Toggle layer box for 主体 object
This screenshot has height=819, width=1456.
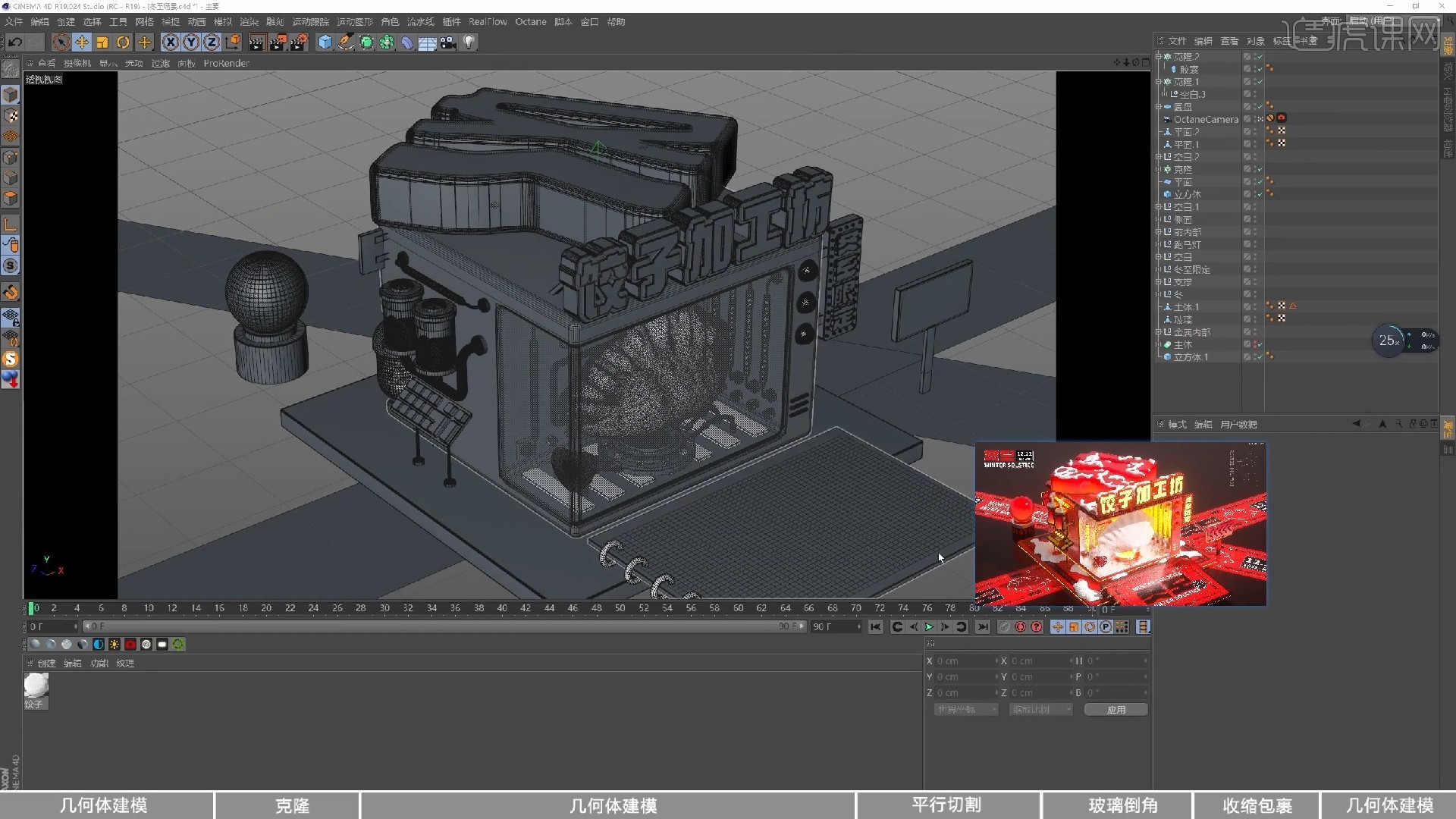click(x=1247, y=344)
